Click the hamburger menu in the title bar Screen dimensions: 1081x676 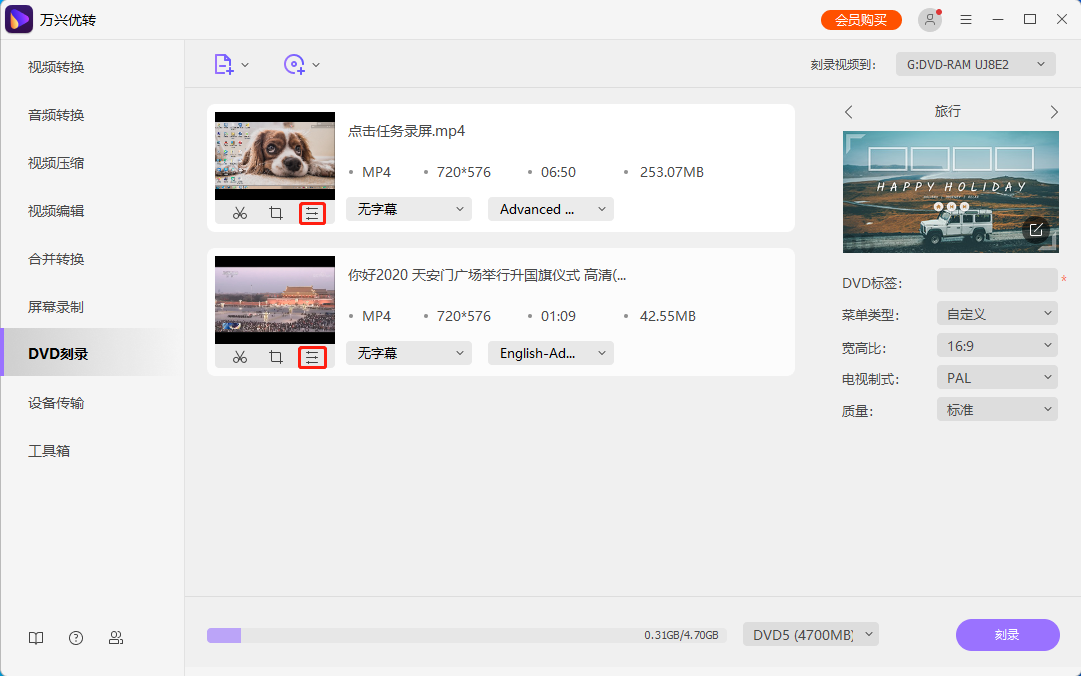[x=965, y=18]
